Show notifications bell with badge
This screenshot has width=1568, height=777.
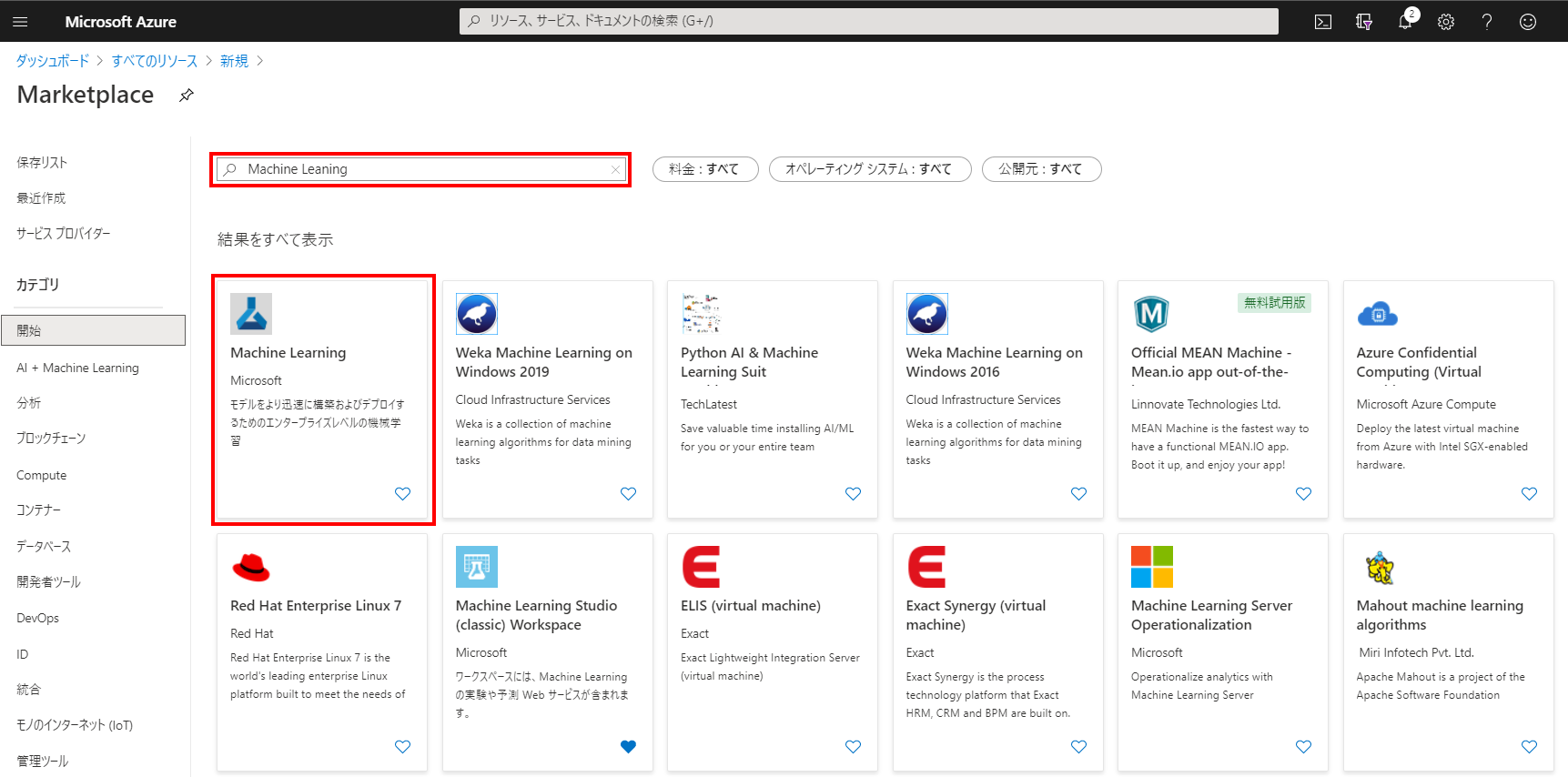1405,21
